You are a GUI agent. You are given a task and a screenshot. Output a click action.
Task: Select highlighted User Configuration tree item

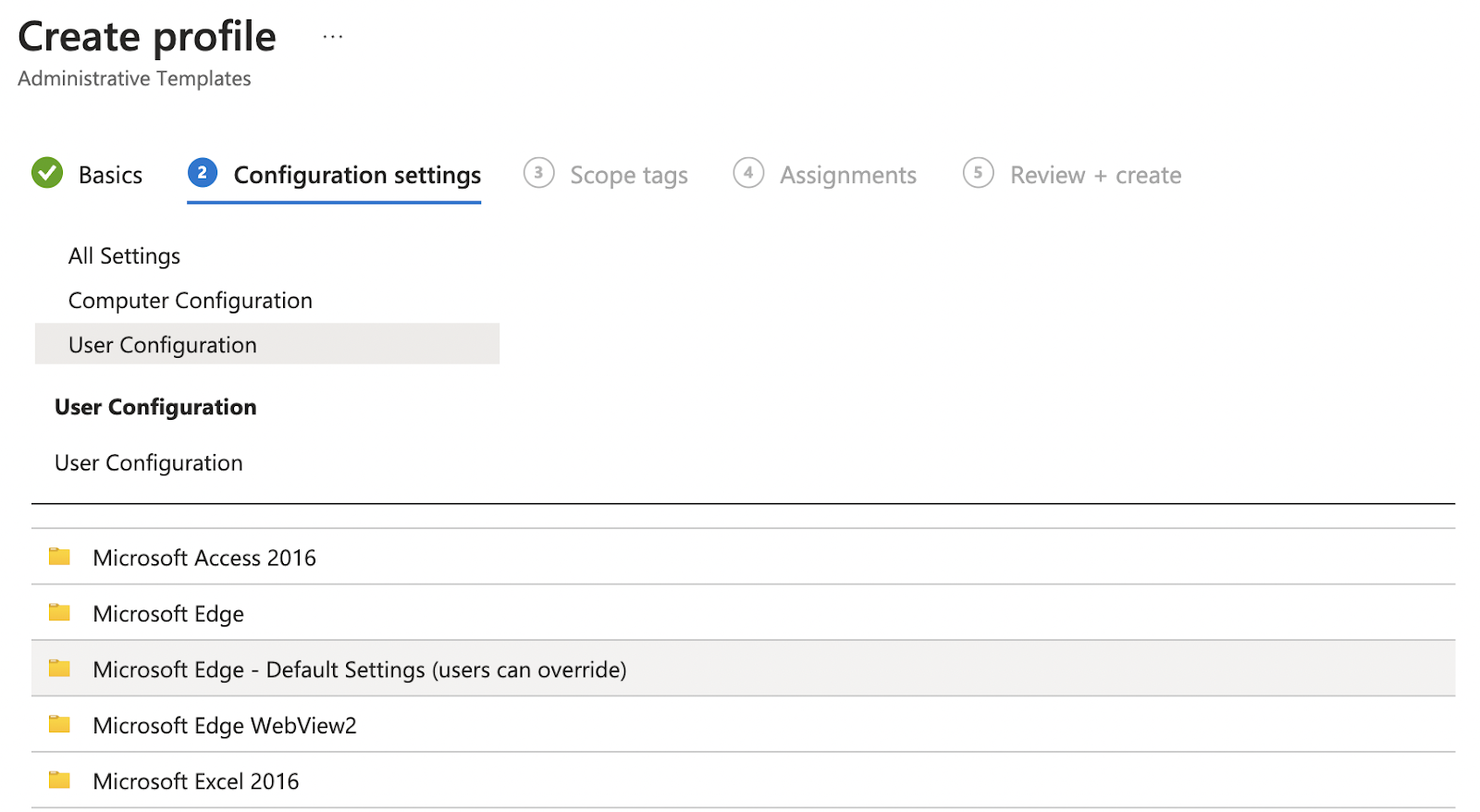click(267, 344)
